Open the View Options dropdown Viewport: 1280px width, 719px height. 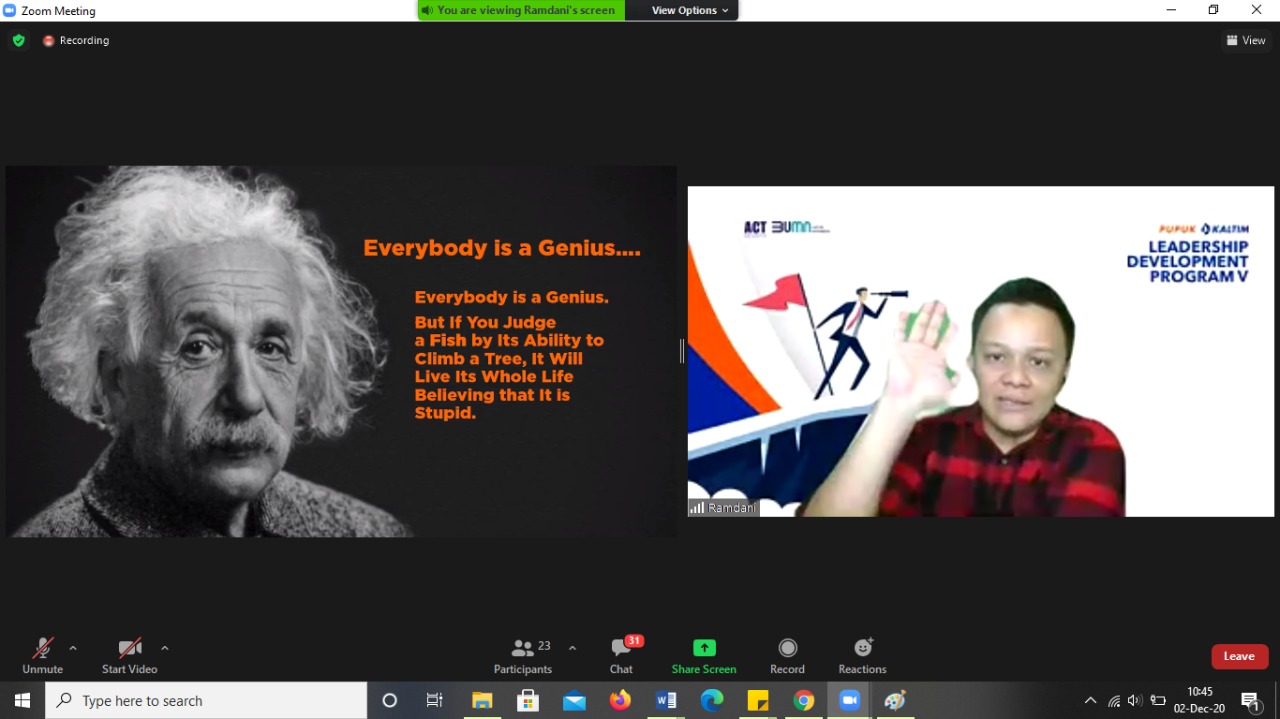pyautogui.click(x=690, y=10)
